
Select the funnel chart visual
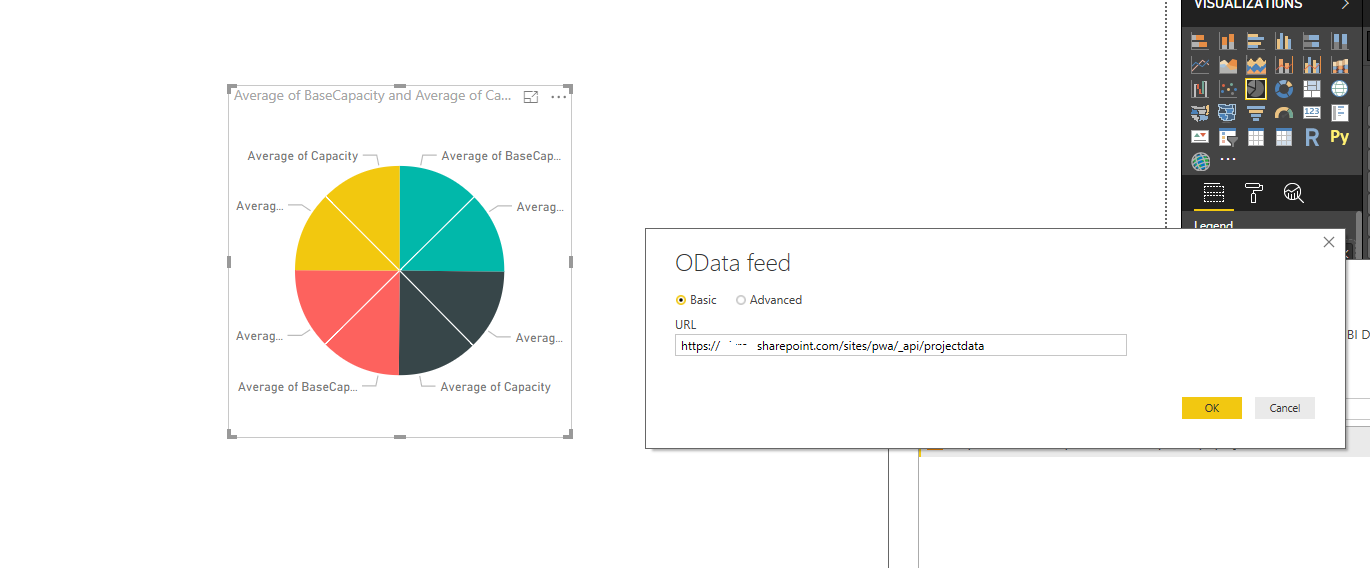(1256, 113)
